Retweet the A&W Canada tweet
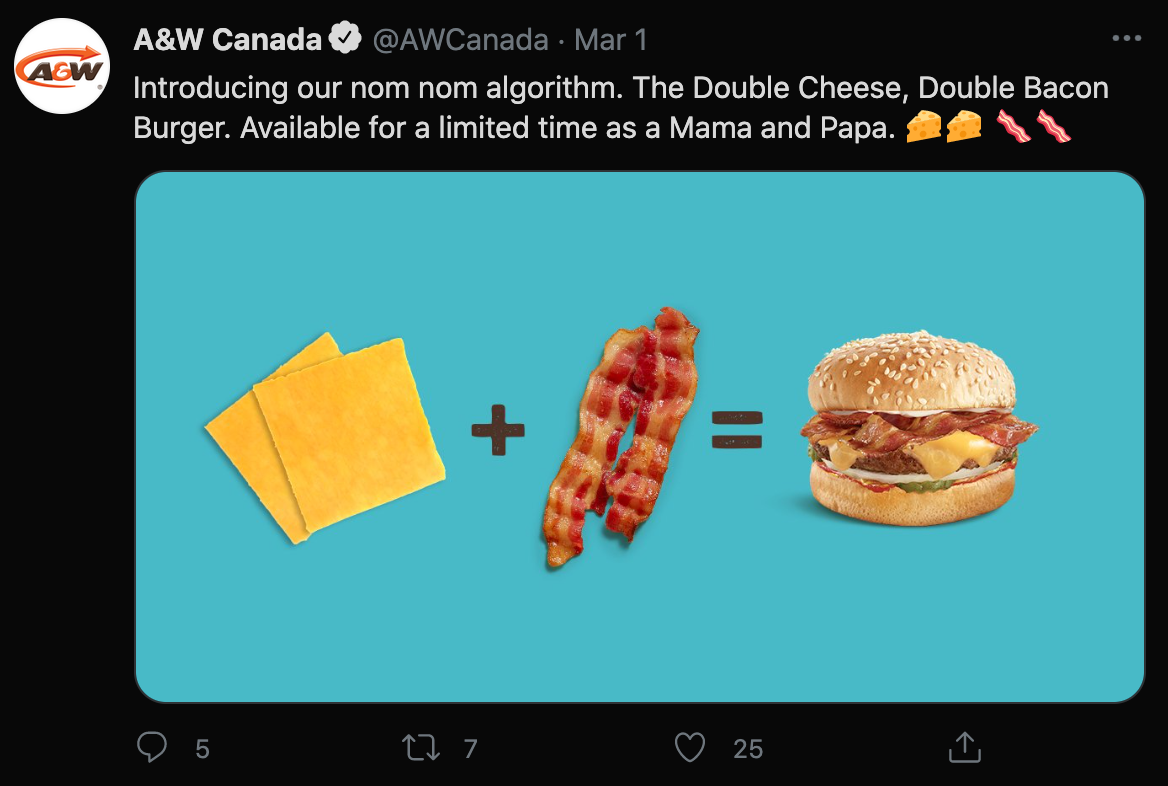Screen dimensions: 1168x786 (x=421, y=747)
